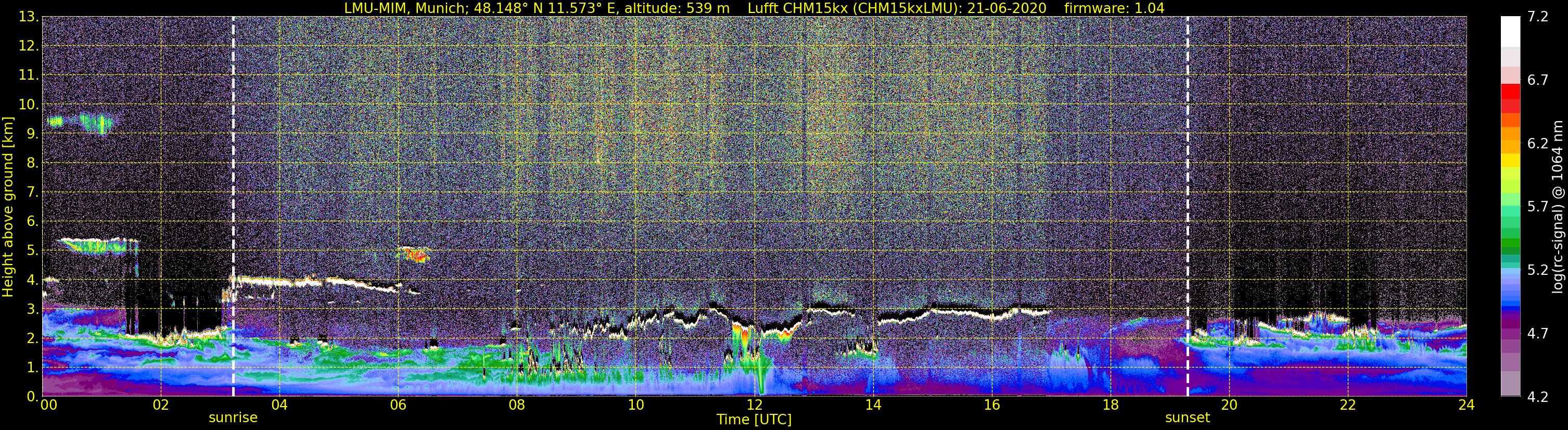The image size is (1568, 430).
Task: Click the '3.' tick label on the height axis
Action: click(x=32, y=309)
